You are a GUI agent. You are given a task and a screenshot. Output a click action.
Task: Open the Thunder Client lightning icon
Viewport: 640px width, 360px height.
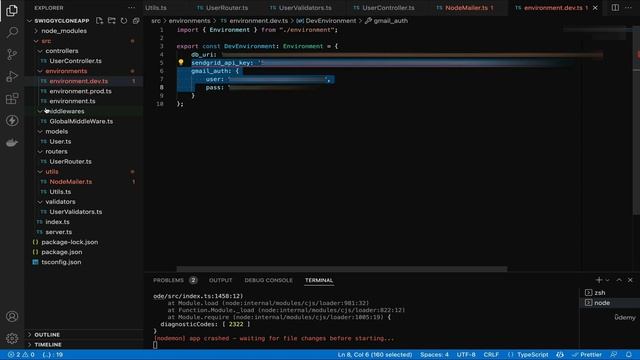pyautogui.click(x=12, y=120)
